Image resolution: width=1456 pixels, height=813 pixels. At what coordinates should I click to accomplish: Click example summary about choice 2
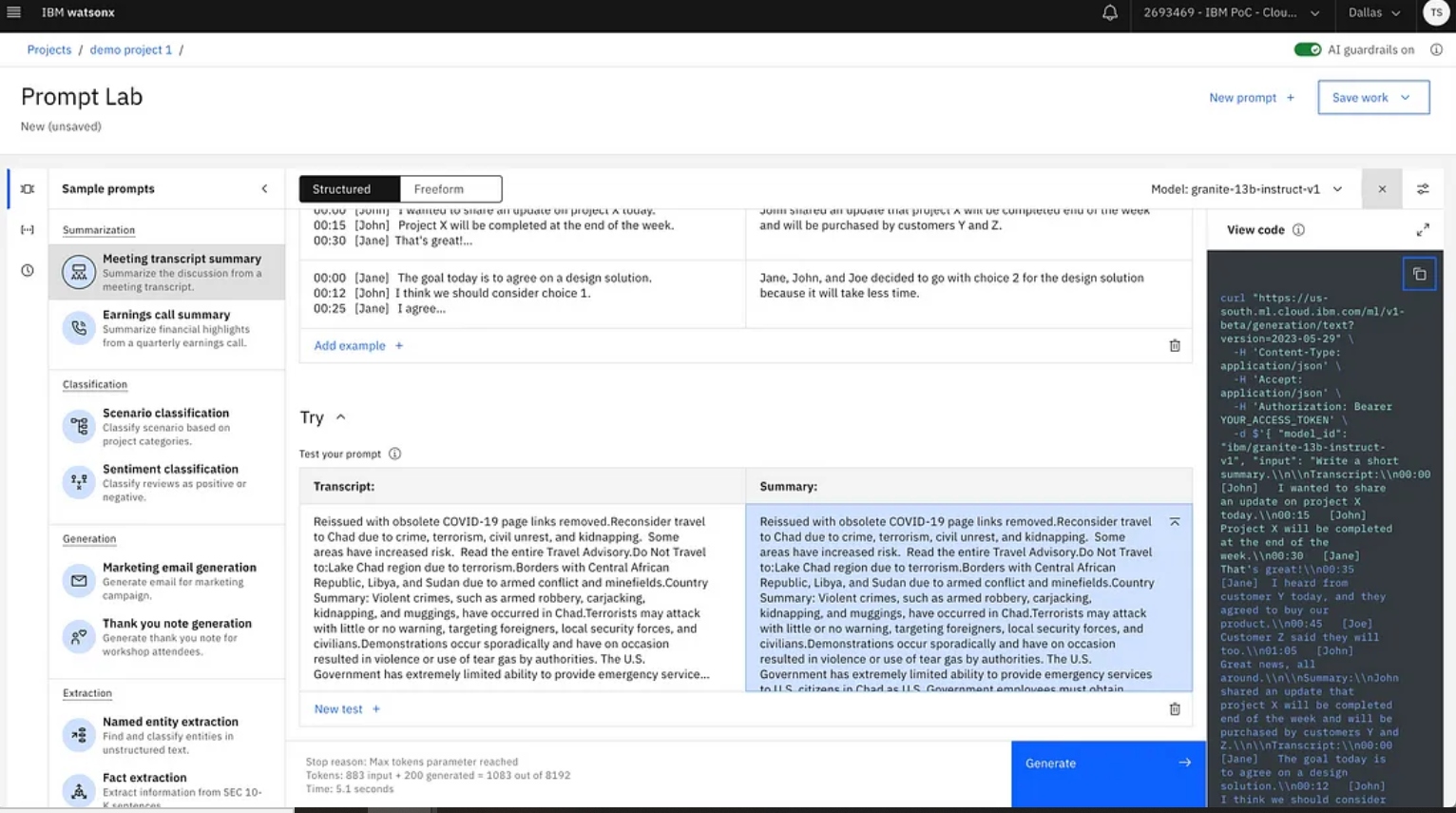pos(968,294)
